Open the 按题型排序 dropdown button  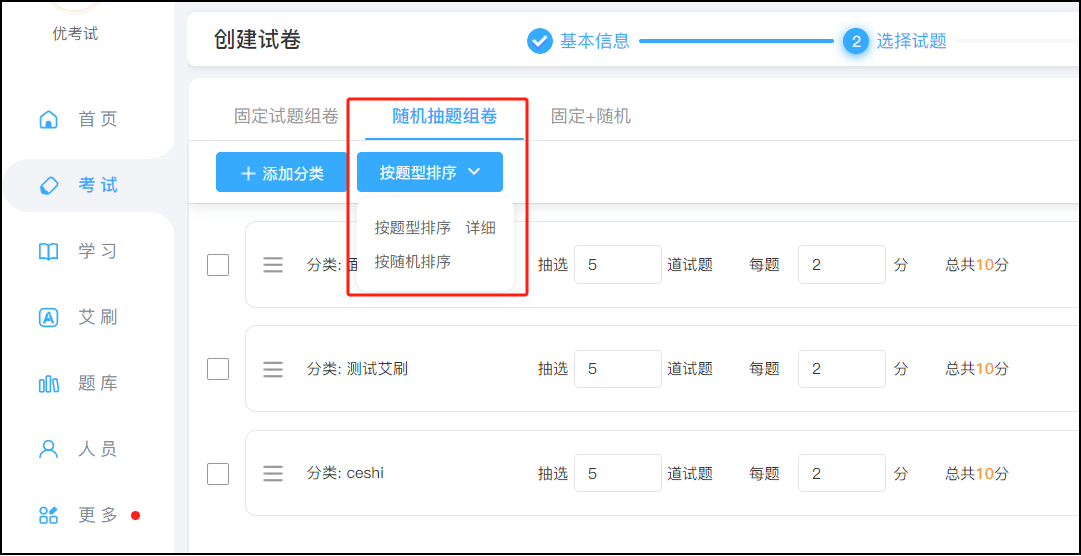[x=430, y=172]
